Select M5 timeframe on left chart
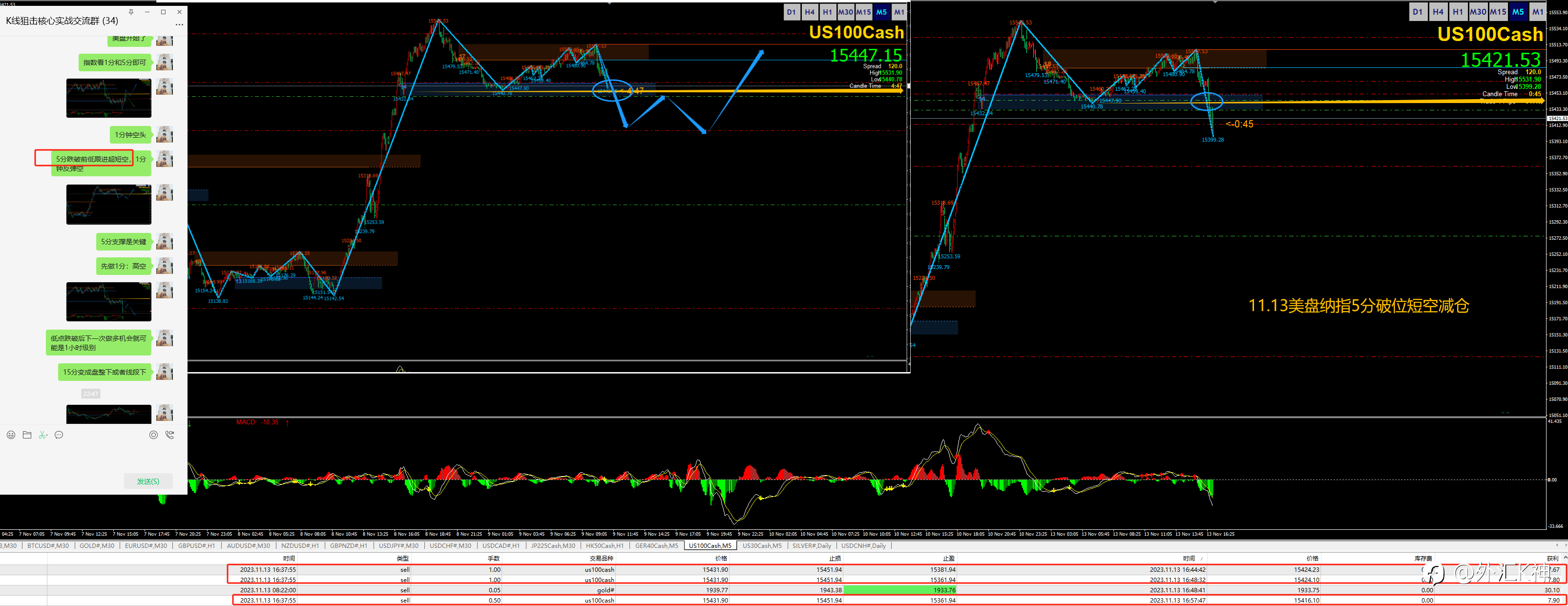The height and width of the screenshot is (606, 1568). [881, 12]
